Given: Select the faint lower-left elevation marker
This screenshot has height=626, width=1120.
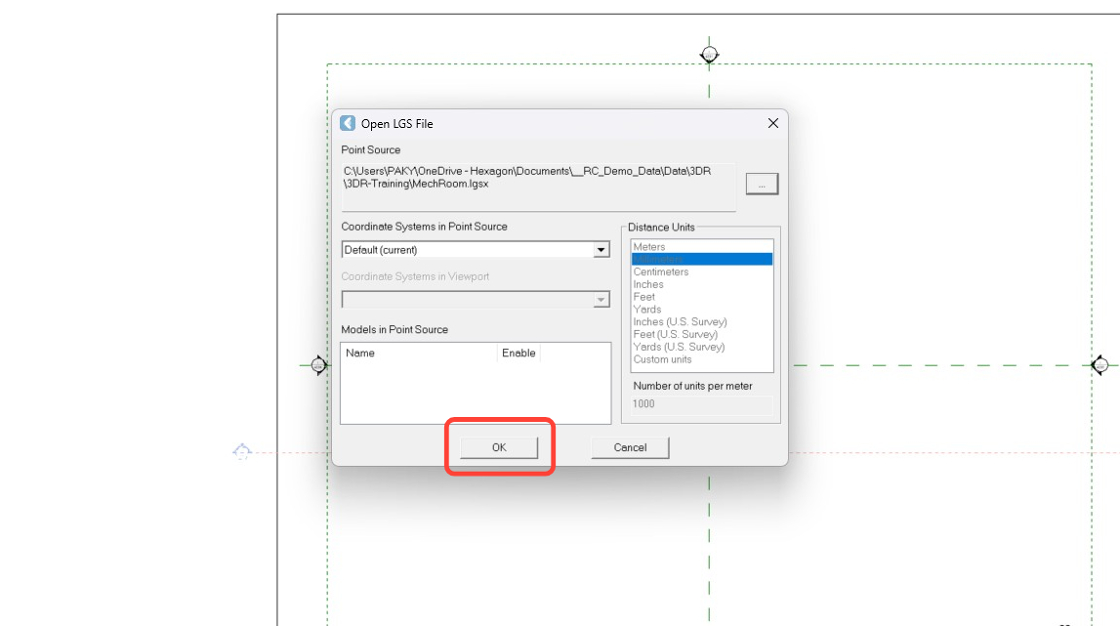Looking at the screenshot, I should (242, 452).
